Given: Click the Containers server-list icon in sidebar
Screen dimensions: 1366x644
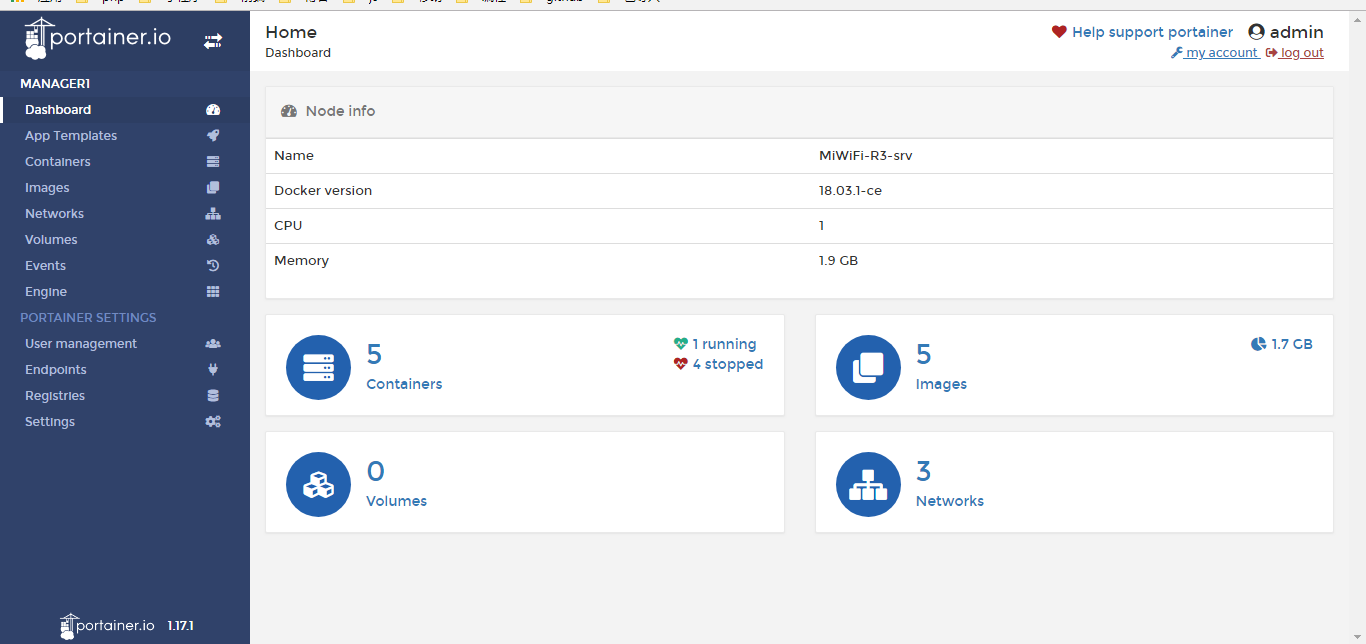Looking at the screenshot, I should coord(212,161).
